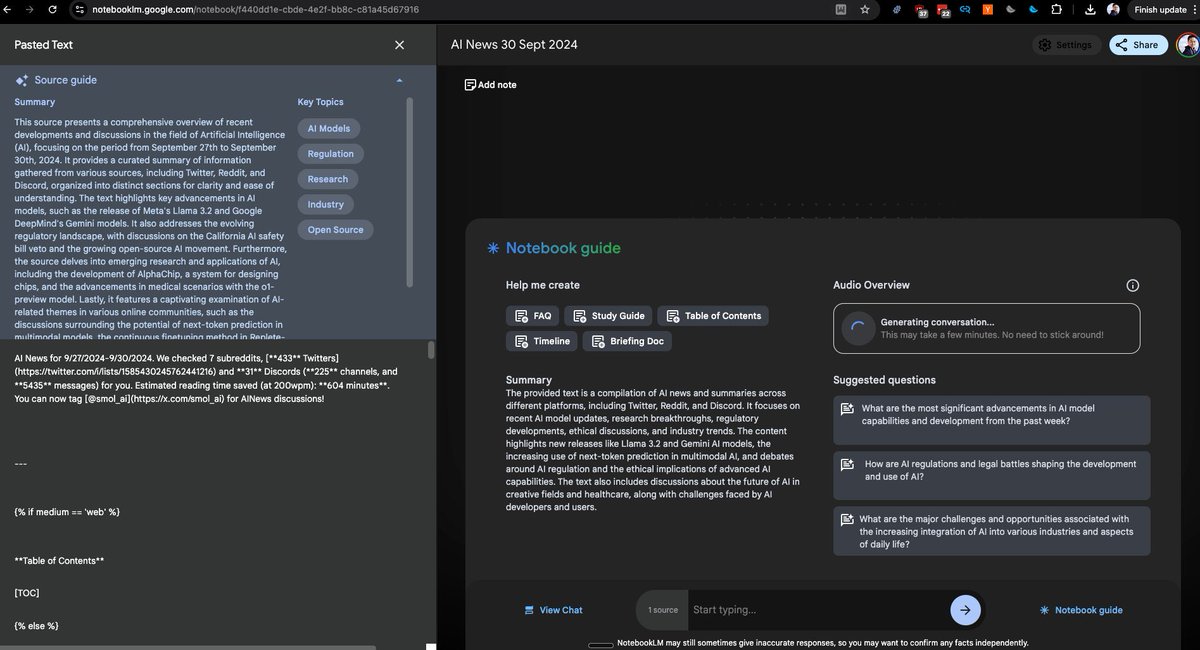
Task: Open notebook Settings
Action: point(1066,45)
